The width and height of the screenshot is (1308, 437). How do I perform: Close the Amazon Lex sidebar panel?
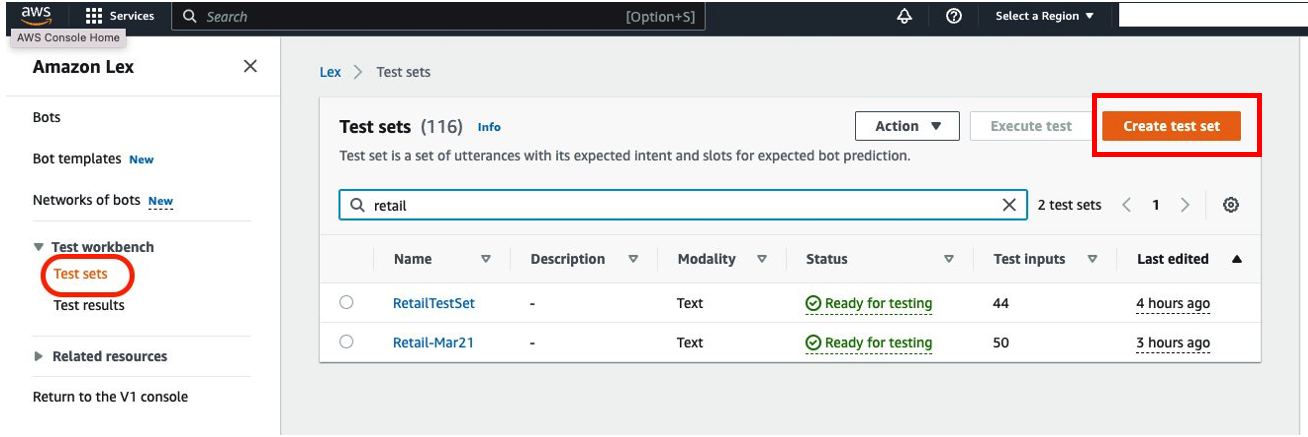click(x=250, y=66)
